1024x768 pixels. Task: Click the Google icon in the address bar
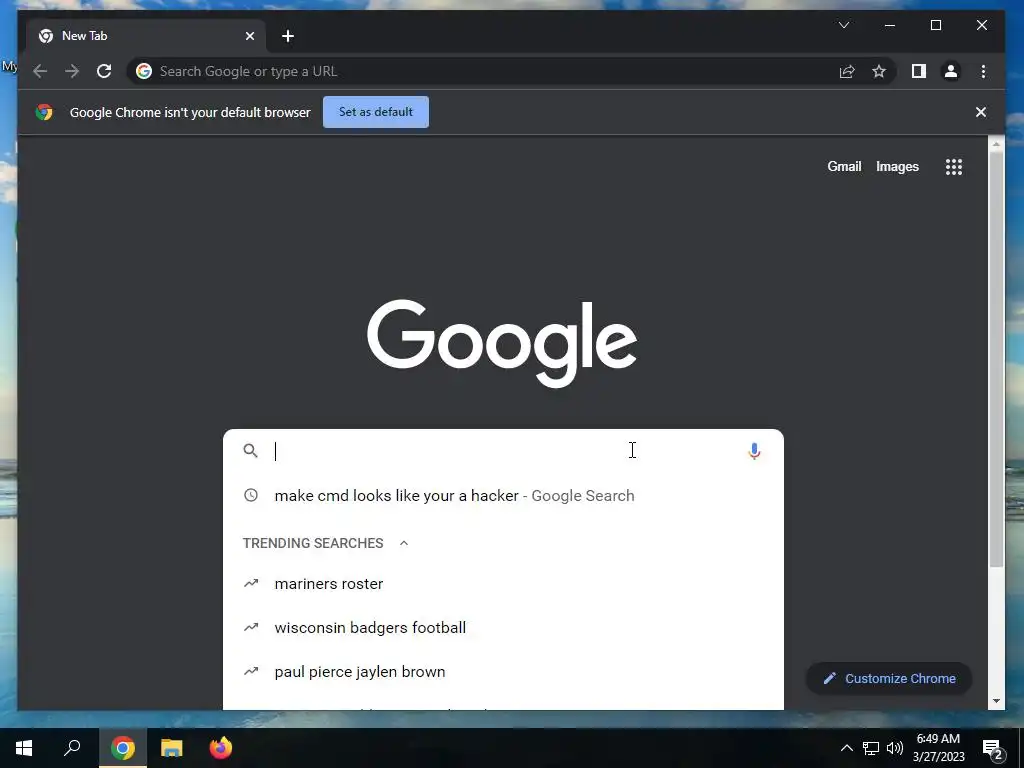144,71
